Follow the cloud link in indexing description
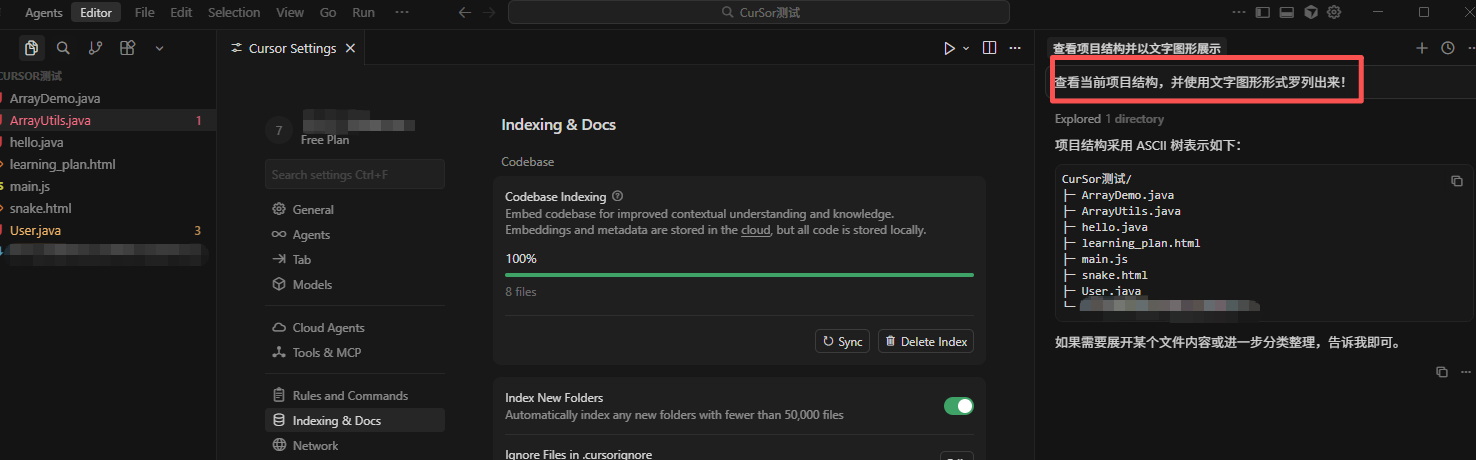 click(x=756, y=230)
